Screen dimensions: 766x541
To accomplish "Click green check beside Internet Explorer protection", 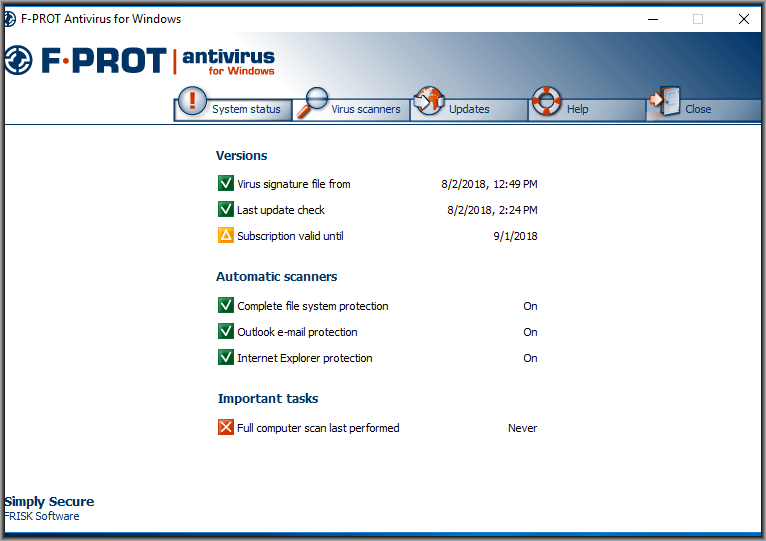I will click(226, 357).
